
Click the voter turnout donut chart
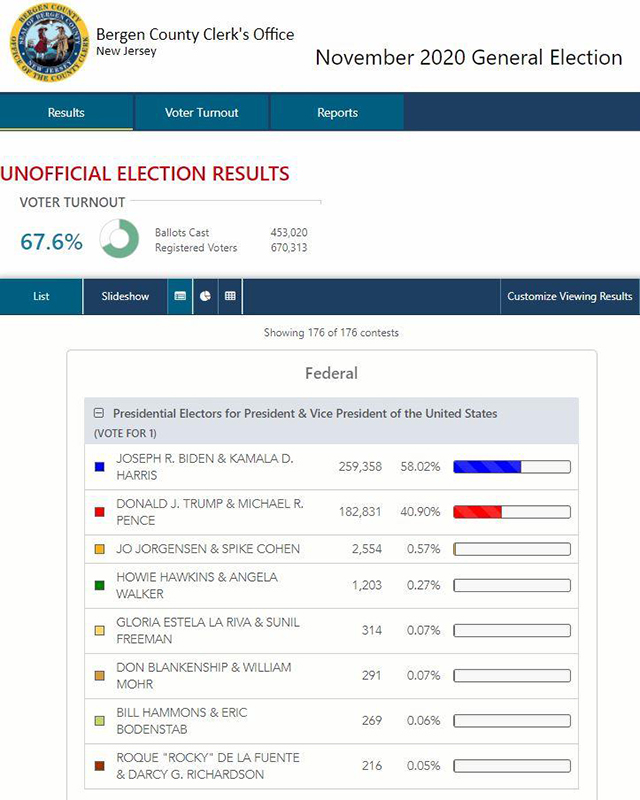tap(119, 239)
